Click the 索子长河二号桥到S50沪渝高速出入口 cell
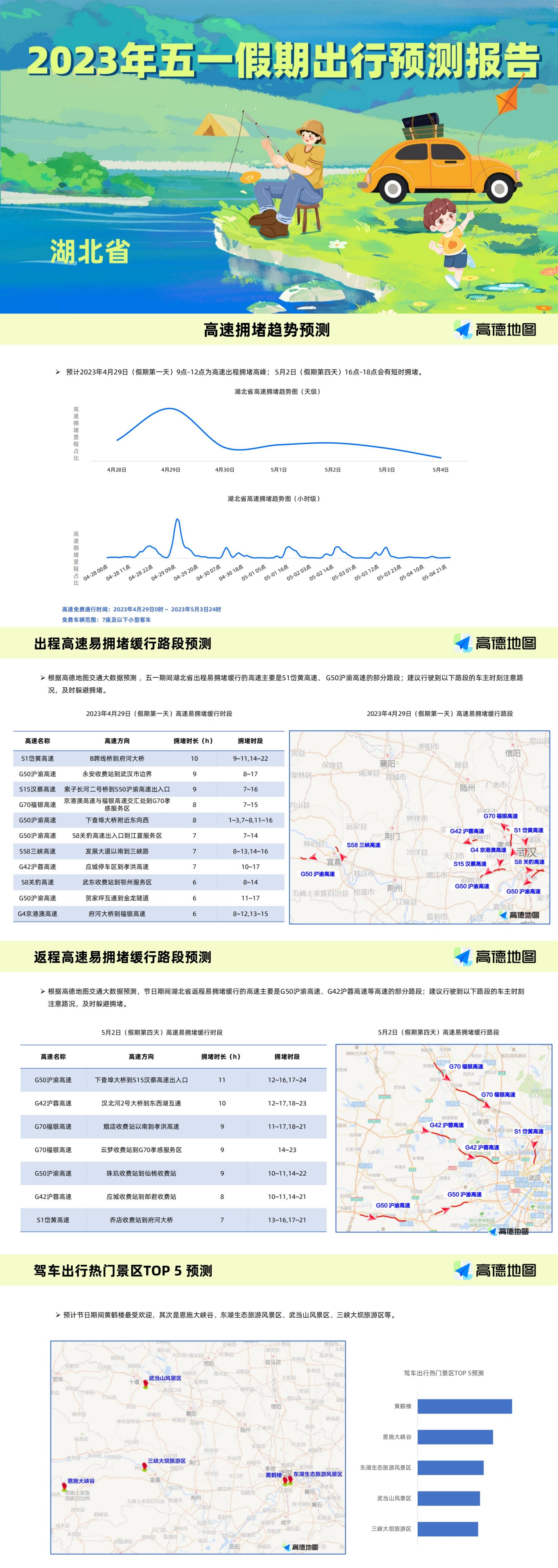 [117, 789]
